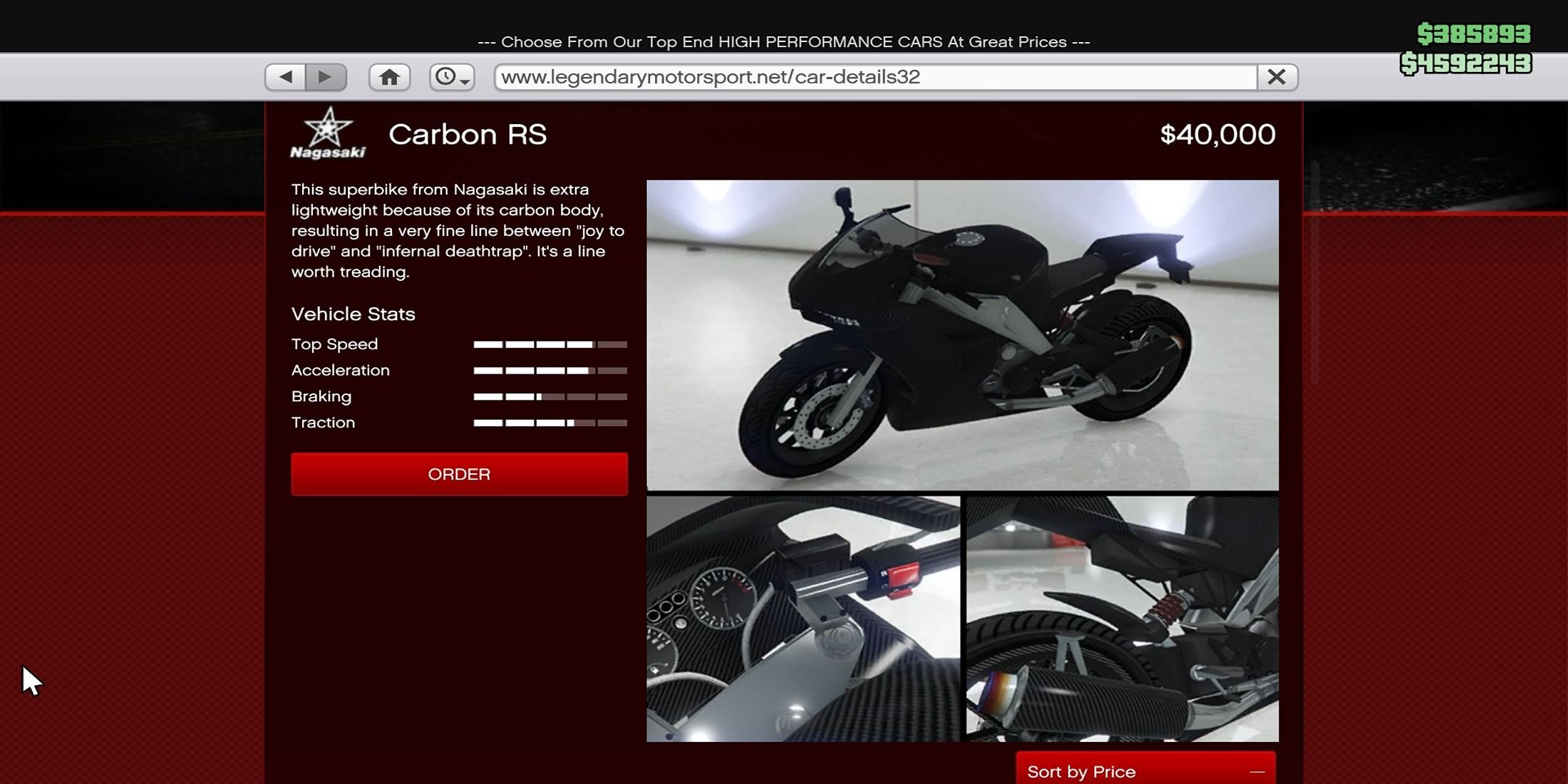Select the large Carbon RS side-view photo
Image resolution: width=1568 pixels, height=784 pixels.
coord(962,335)
